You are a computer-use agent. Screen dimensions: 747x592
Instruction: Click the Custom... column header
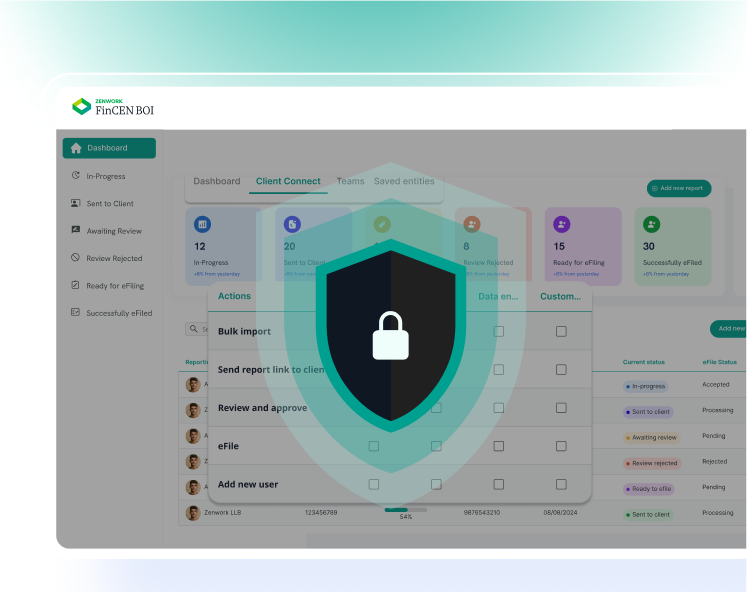tap(560, 296)
